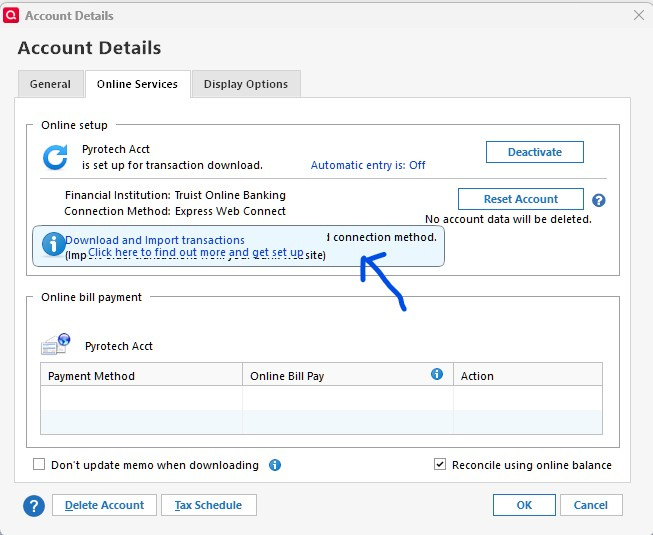653x535 pixels.
Task: Open help icon next to Reset Account
Action: (598, 200)
